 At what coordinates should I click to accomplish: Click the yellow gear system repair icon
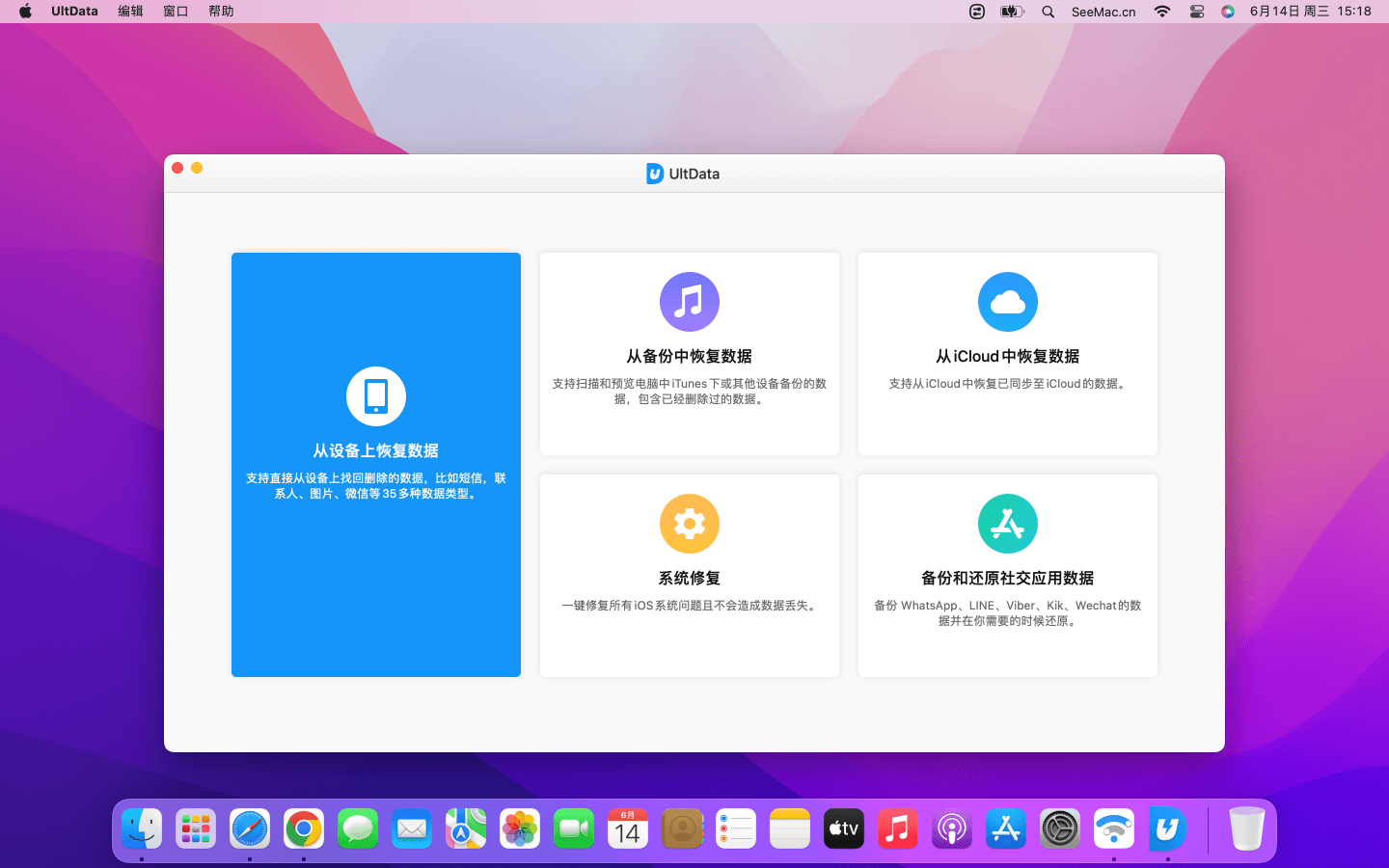pyautogui.click(x=690, y=524)
